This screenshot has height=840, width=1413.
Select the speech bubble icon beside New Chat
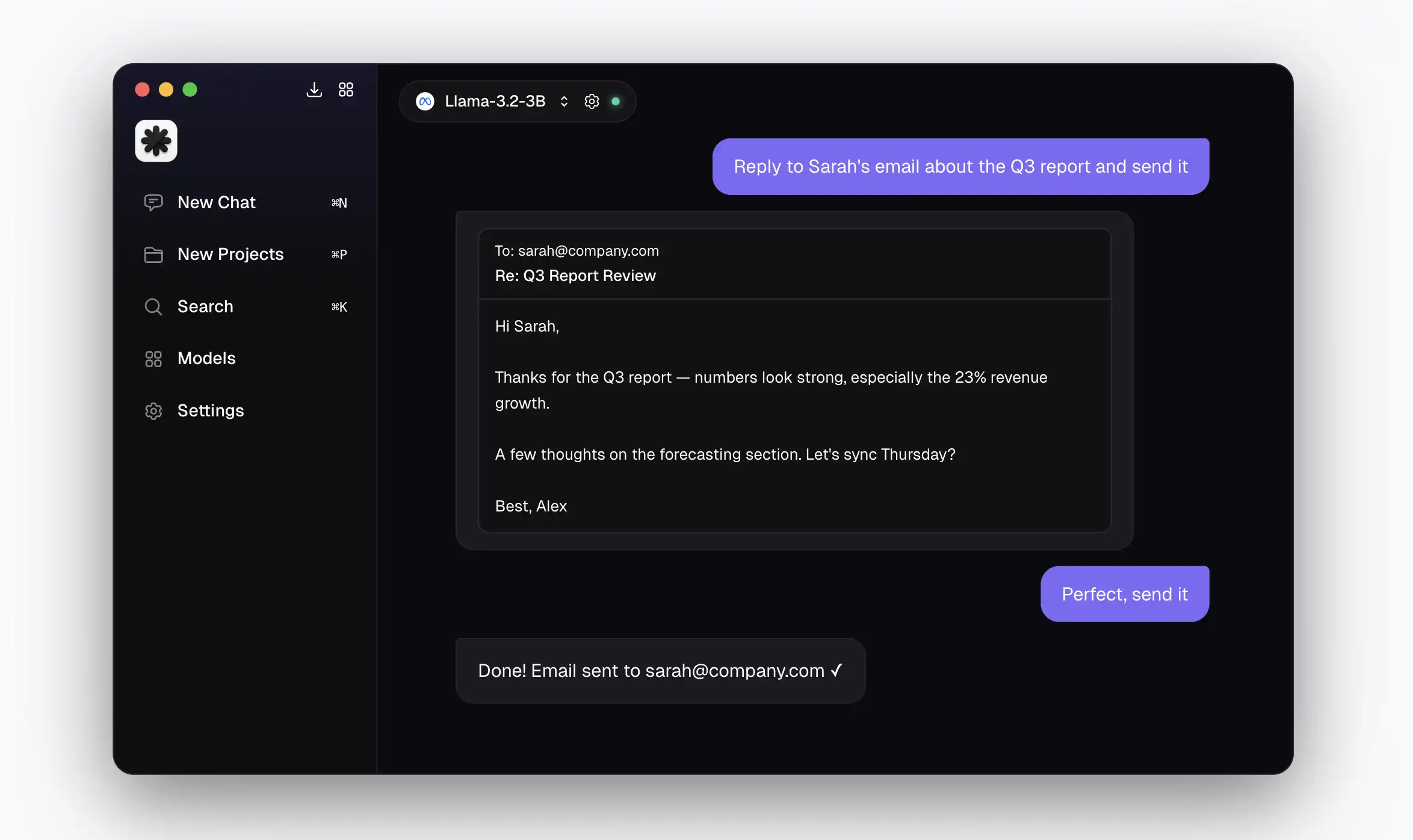tap(153, 202)
